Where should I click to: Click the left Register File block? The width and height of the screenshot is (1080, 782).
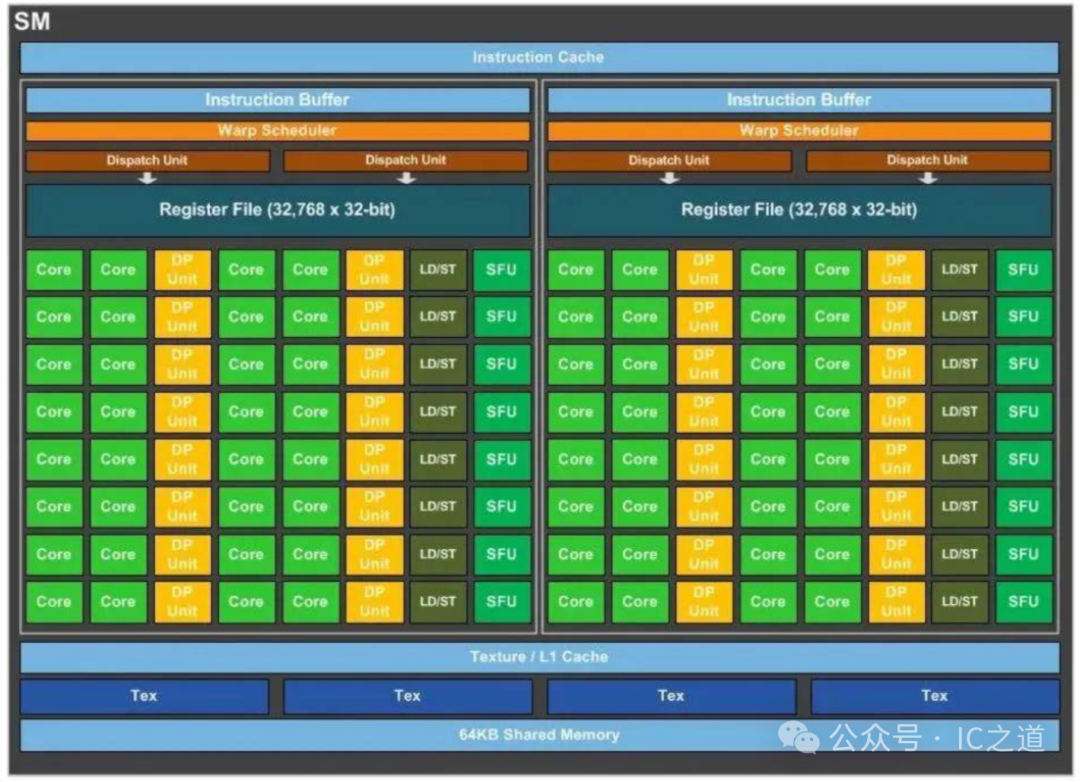click(277, 210)
